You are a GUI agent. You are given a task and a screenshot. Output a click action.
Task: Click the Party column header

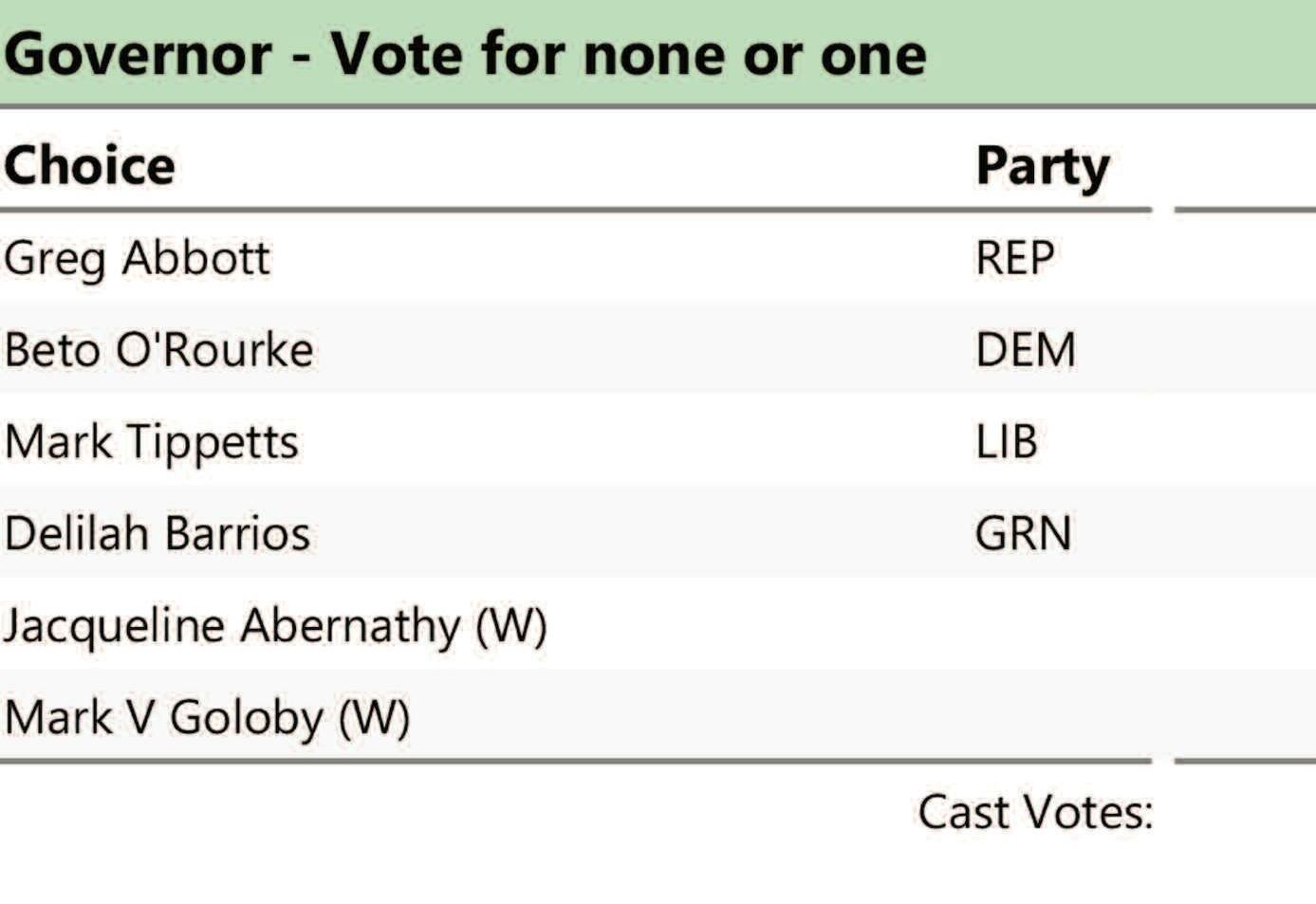(x=1042, y=167)
